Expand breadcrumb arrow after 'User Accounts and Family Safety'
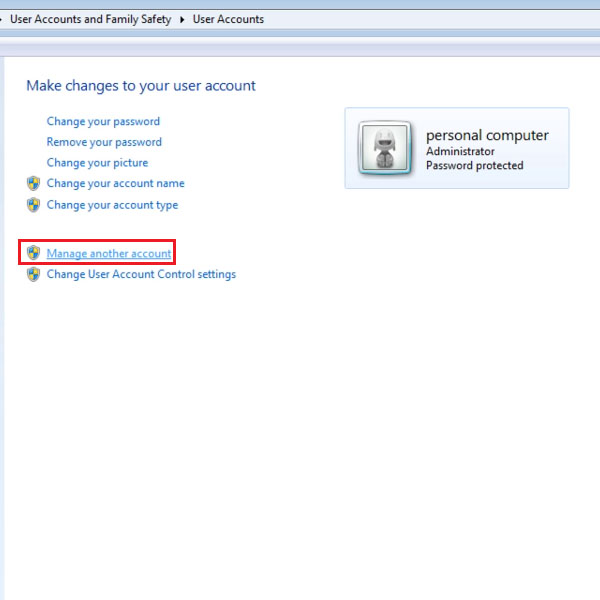This screenshot has width=600, height=600. pos(182,20)
